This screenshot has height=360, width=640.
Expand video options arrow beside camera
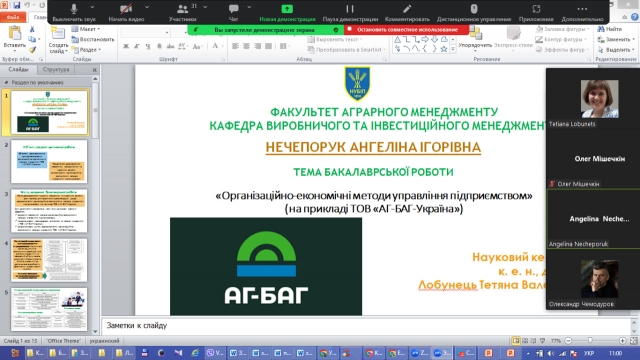pos(147,7)
